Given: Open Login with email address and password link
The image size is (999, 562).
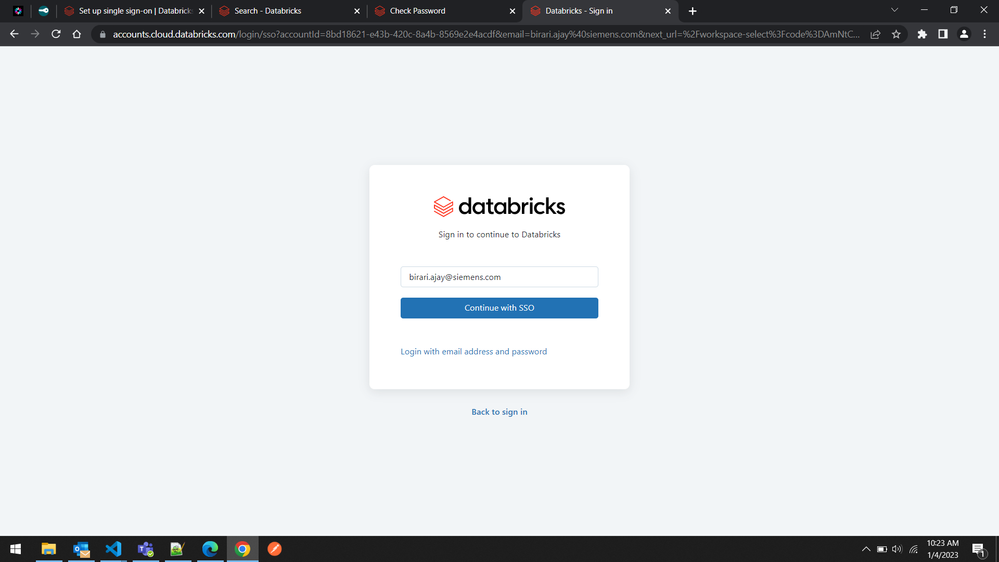Looking at the screenshot, I should tap(473, 352).
